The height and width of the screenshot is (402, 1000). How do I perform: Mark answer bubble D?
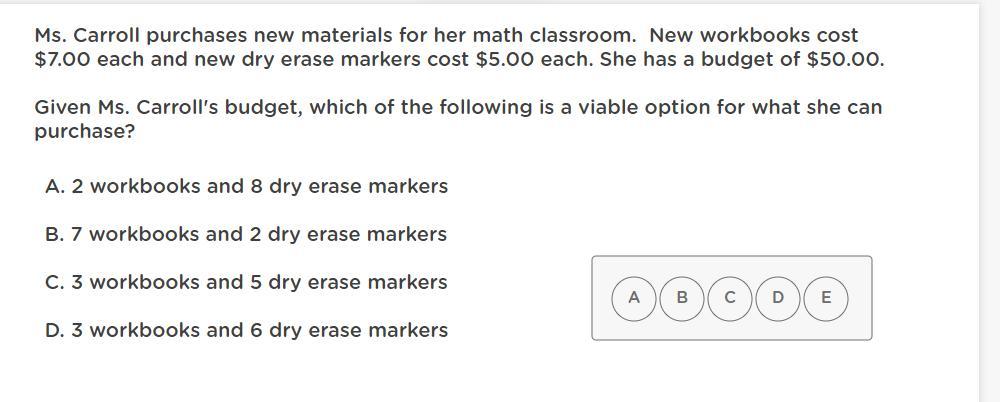778,298
